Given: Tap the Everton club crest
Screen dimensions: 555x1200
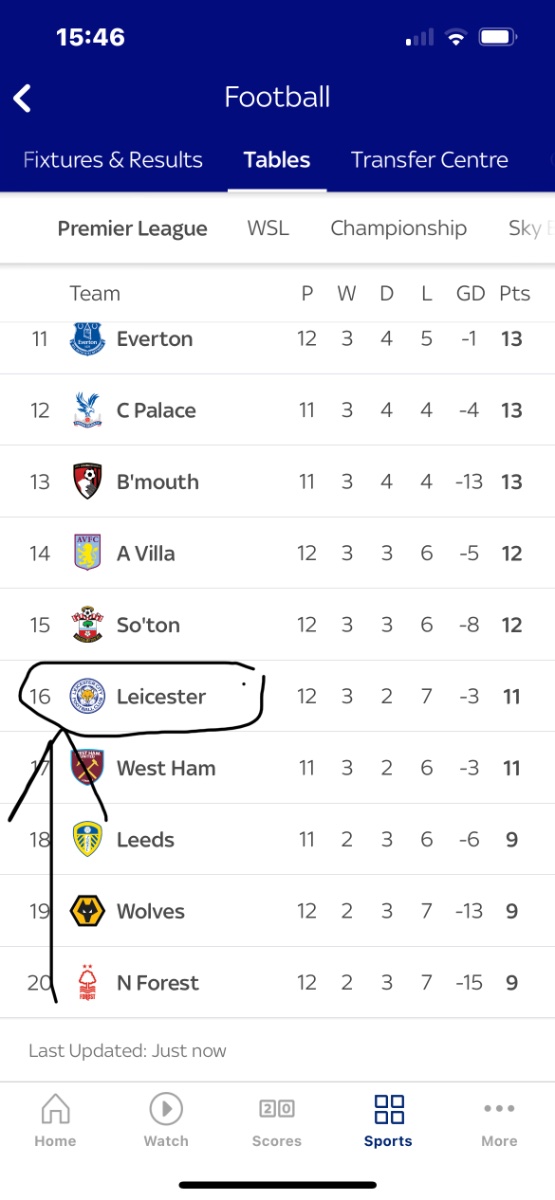Looking at the screenshot, I should (x=88, y=339).
